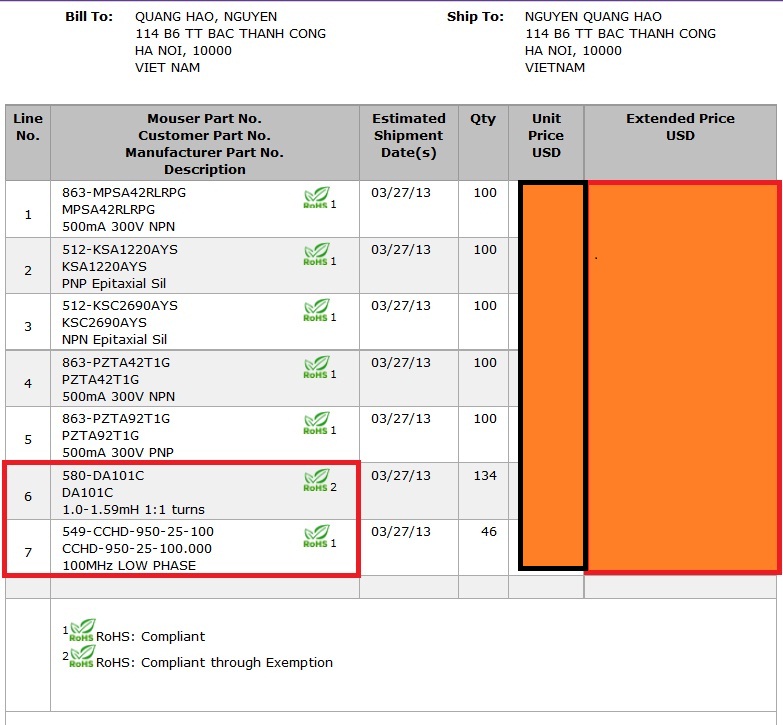Click RoHS icon for 512-KSC2690AYS row
The height and width of the screenshot is (725, 783).
click(317, 310)
